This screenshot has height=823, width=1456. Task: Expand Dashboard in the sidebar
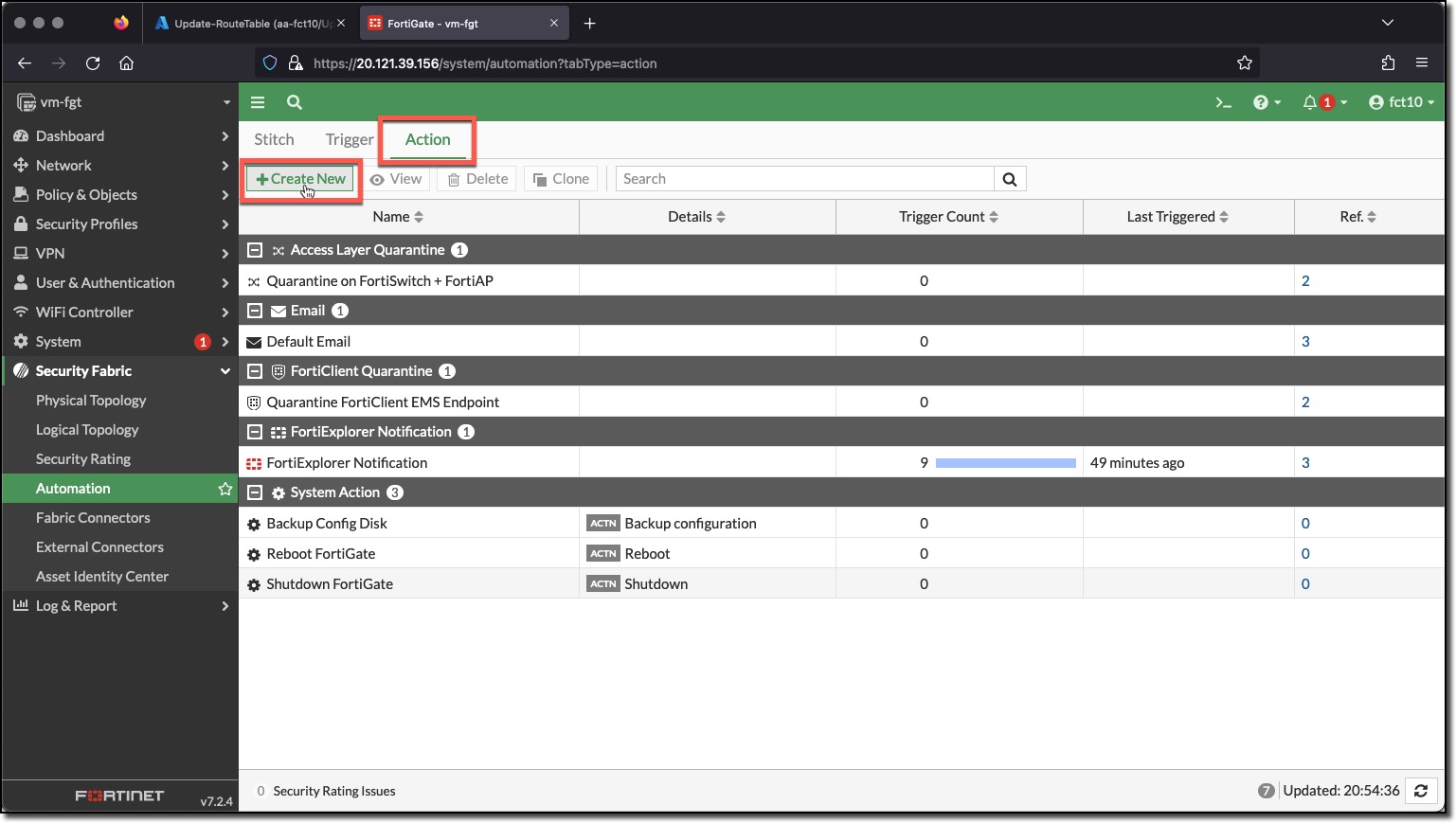(120, 136)
